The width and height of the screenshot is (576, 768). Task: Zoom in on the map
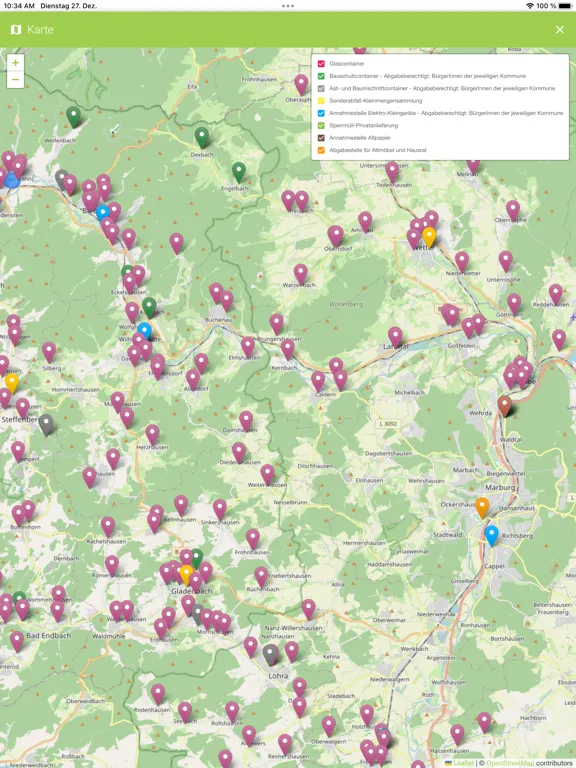point(15,63)
